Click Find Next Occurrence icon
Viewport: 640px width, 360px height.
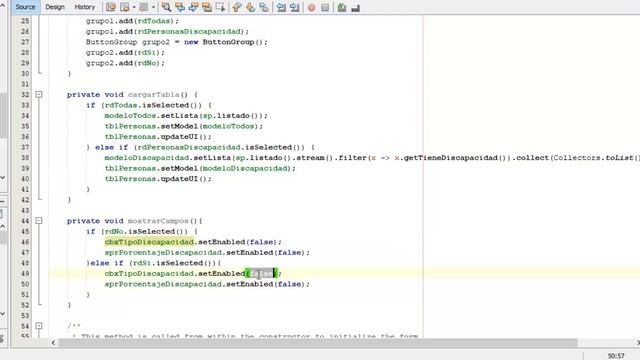point(193,7)
